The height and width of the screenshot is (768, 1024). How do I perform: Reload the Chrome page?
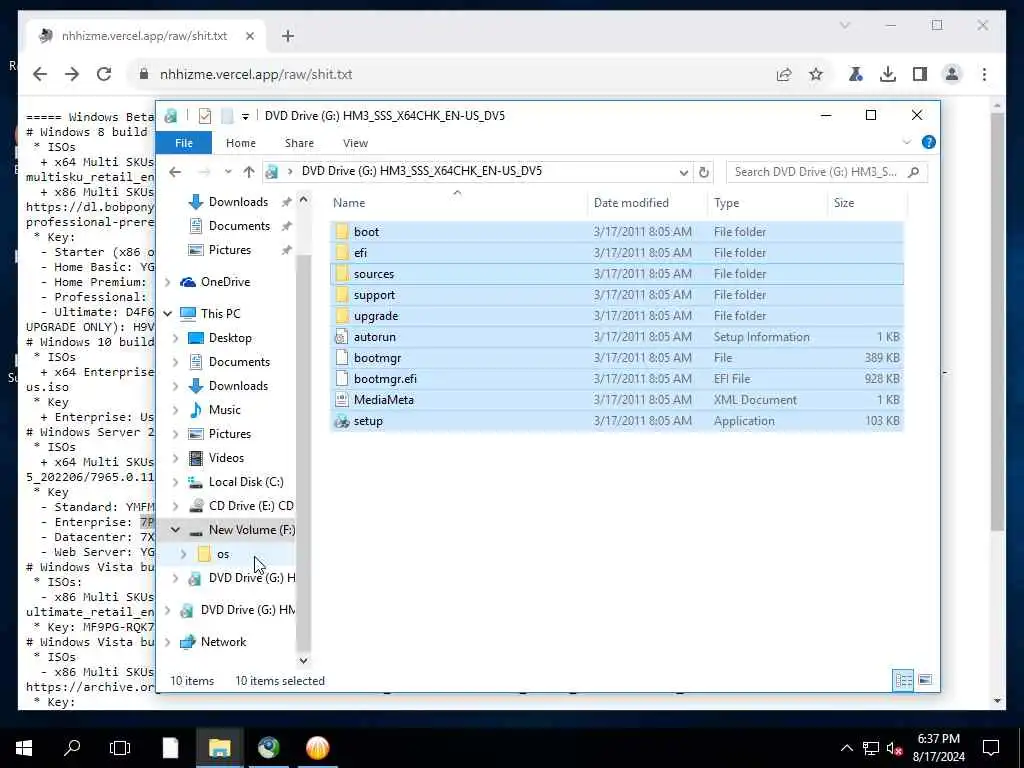104,74
